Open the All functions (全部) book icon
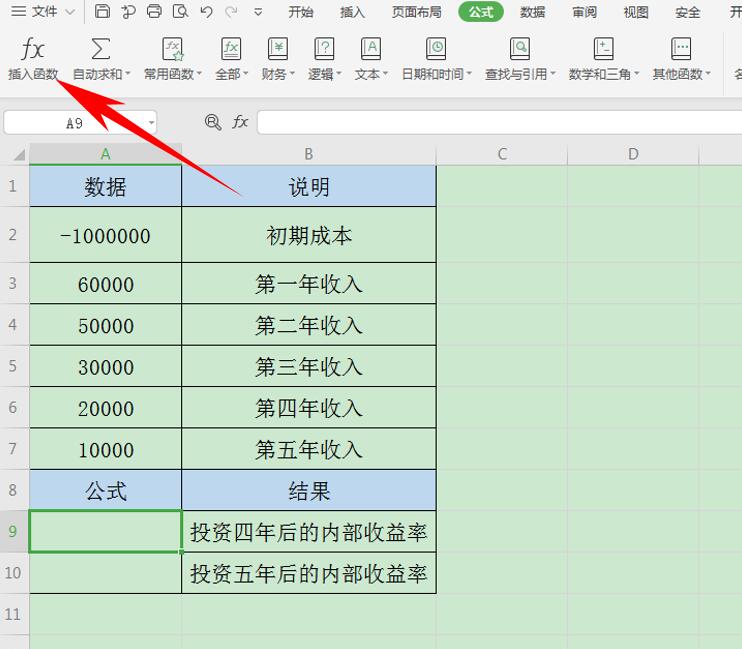The image size is (742, 649). (x=231, y=49)
